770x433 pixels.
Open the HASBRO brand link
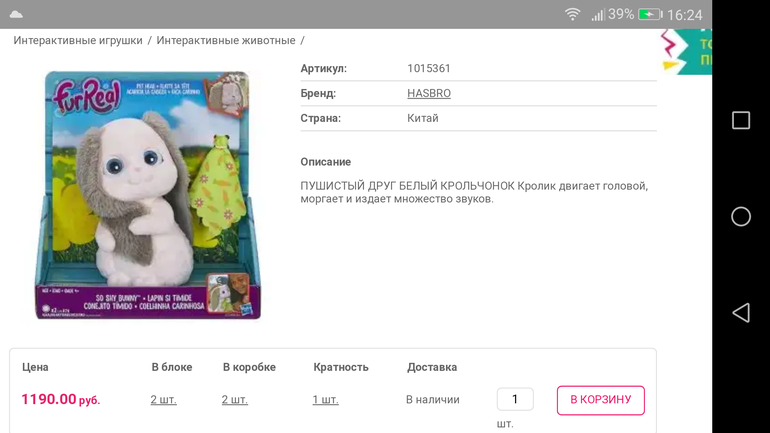click(x=429, y=93)
